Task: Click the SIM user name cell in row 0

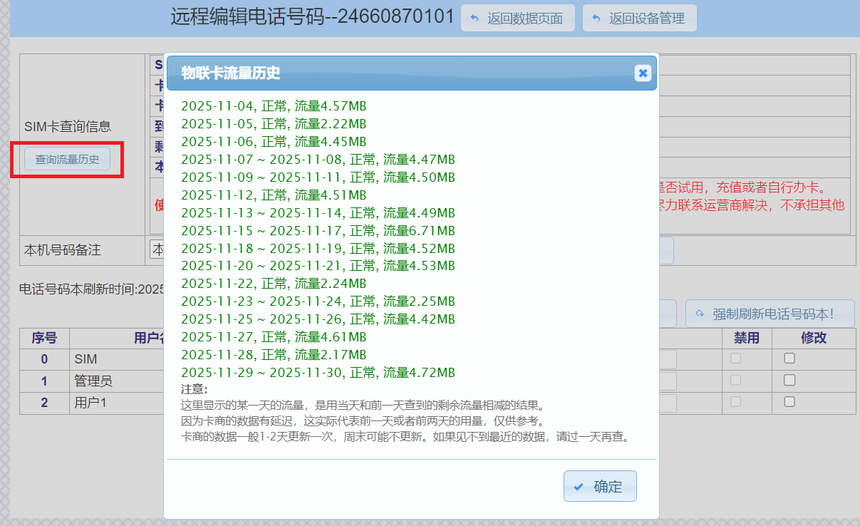Action: [86, 359]
